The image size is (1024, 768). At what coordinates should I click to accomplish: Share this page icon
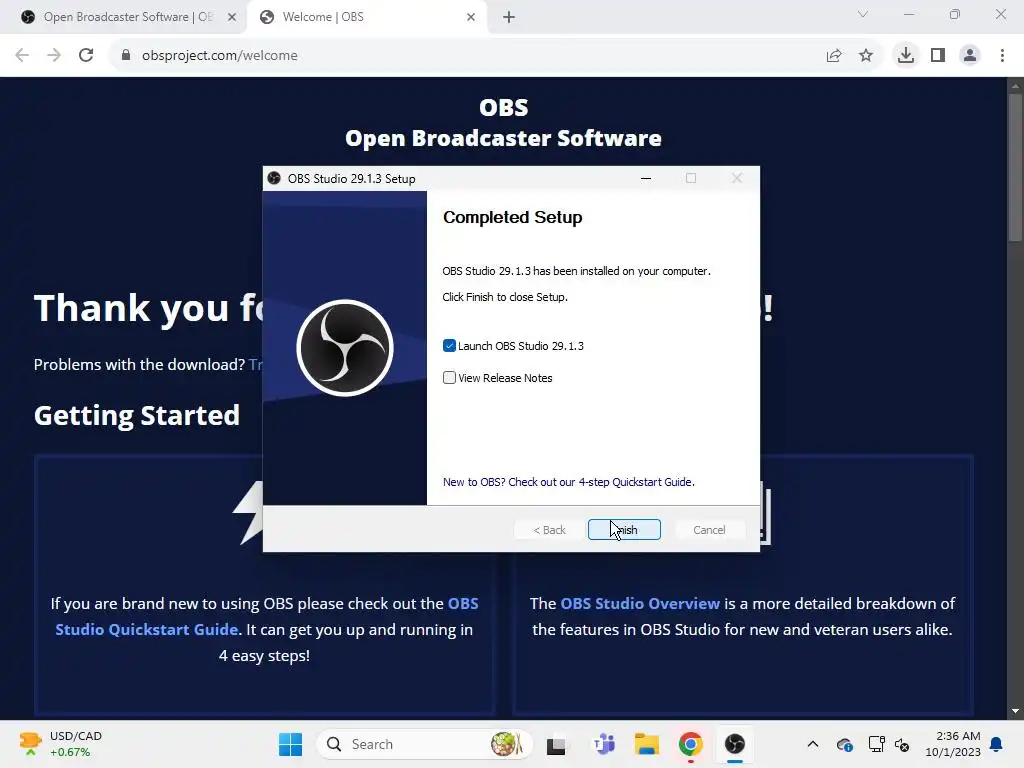click(x=834, y=56)
